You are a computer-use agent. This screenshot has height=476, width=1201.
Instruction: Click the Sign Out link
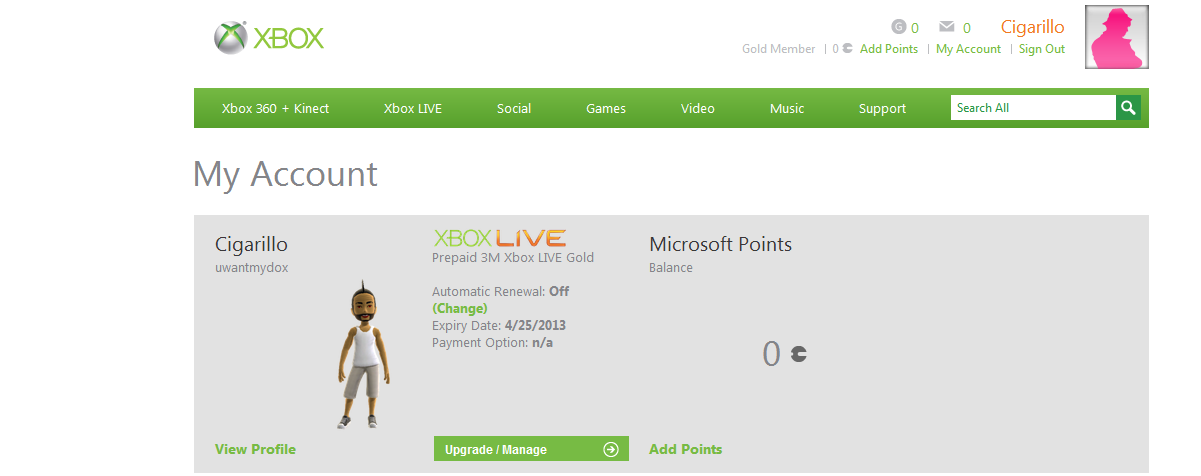1042,49
